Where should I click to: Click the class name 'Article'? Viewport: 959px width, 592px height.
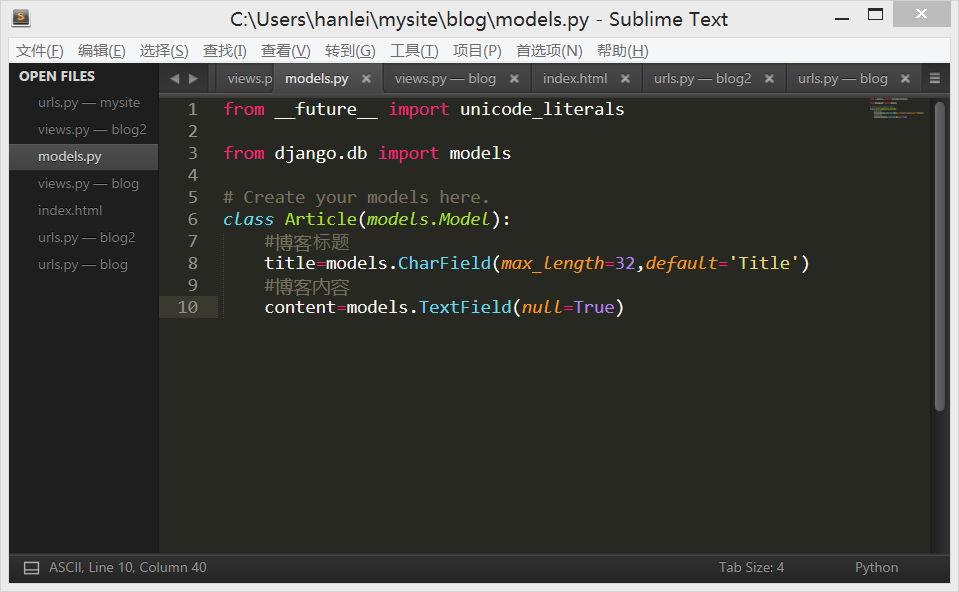pyautogui.click(x=320, y=220)
